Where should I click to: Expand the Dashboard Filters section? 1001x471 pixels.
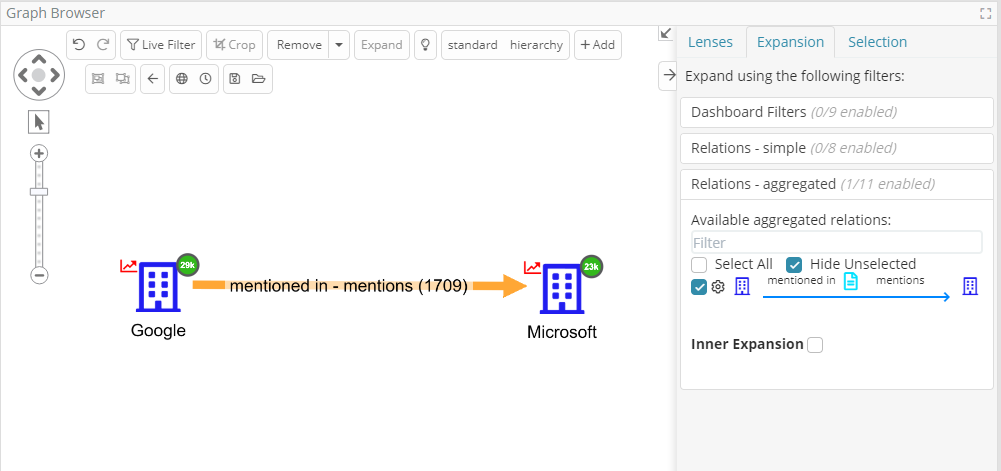(837, 112)
